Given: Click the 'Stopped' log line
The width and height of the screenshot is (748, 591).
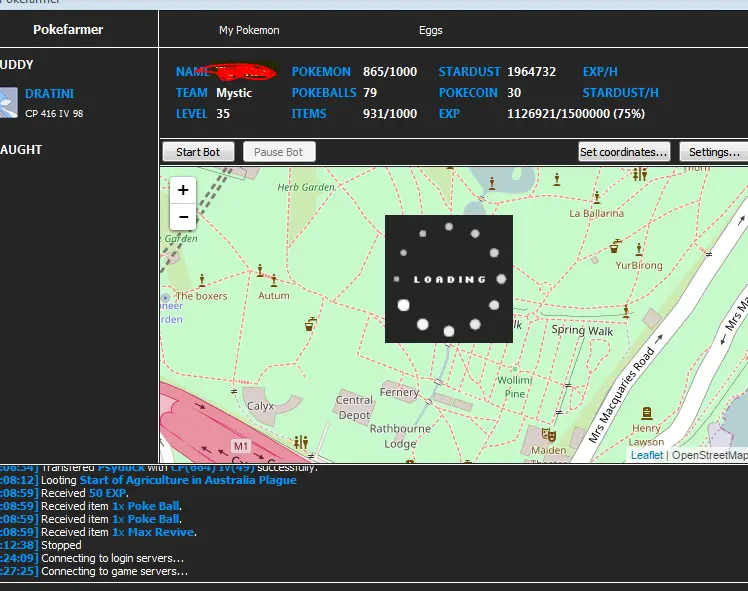Looking at the screenshot, I should (x=61, y=545).
